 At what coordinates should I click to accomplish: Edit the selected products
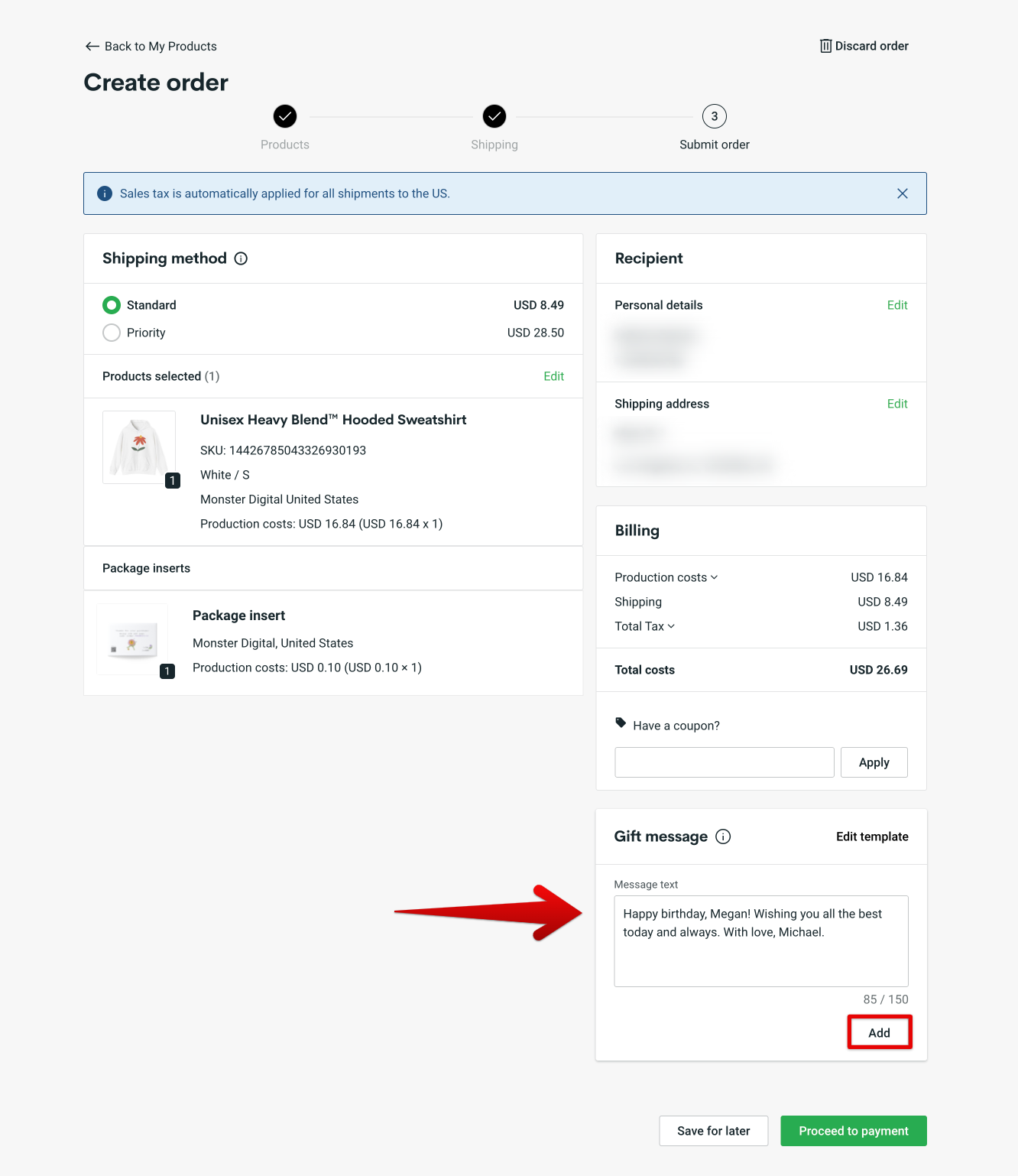(x=553, y=376)
